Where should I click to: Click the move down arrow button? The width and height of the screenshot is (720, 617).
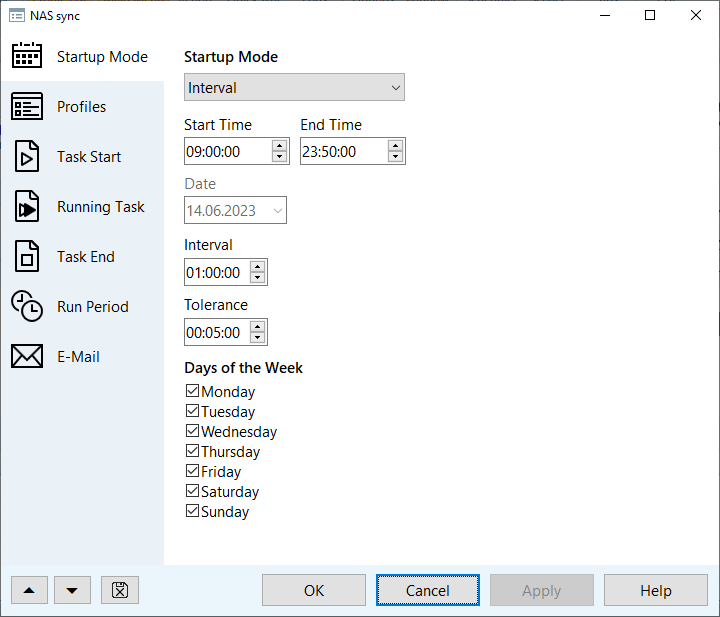coord(72,590)
